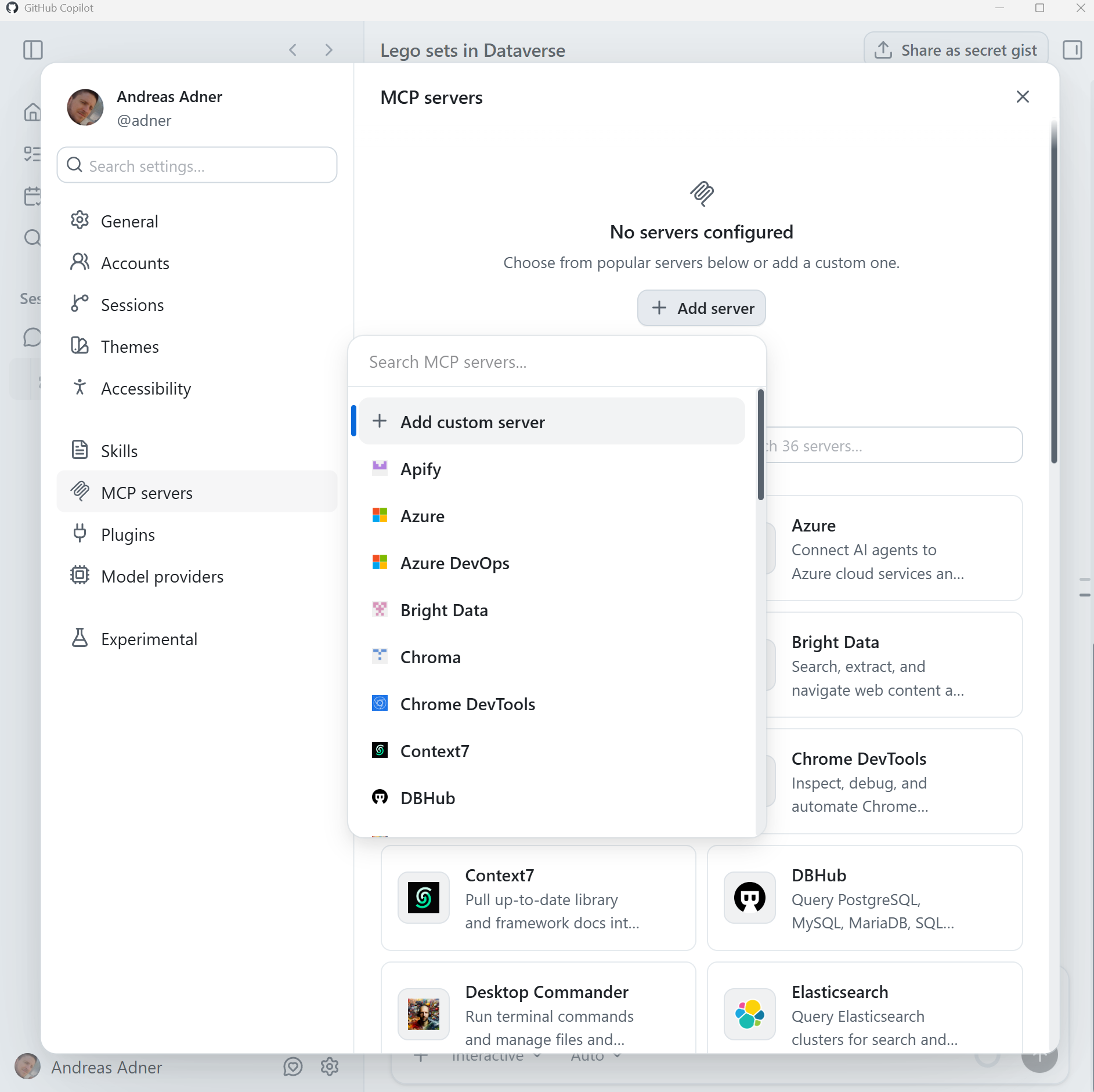Image resolution: width=1094 pixels, height=1092 pixels.
Task: Open the Context7 server card
Action: [539, 898]
